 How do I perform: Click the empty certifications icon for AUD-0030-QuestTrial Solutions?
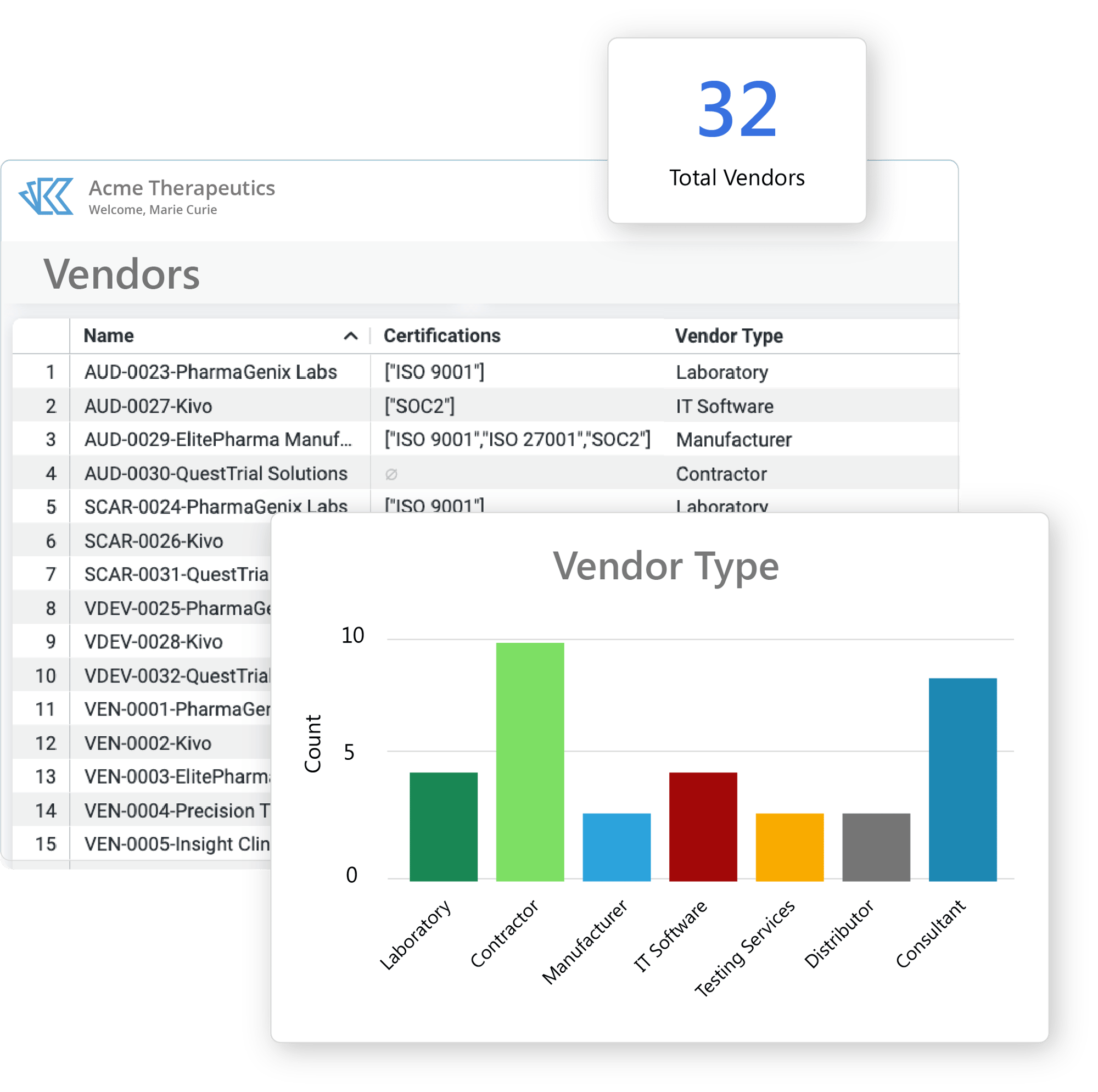point(391,473)
